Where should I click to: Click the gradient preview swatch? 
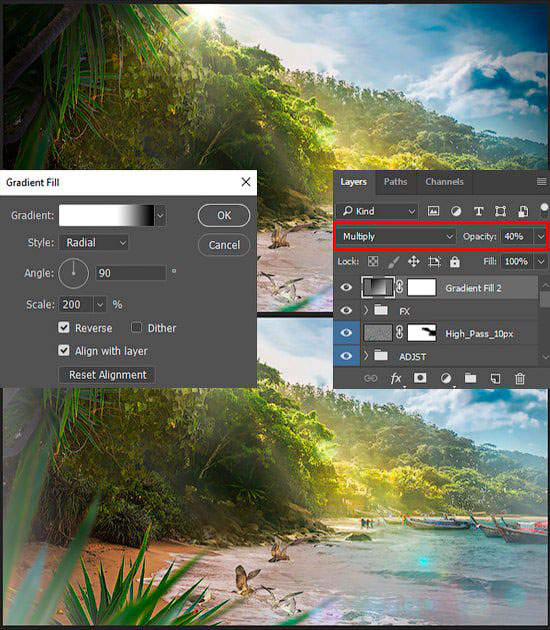[x=106, y=215]
